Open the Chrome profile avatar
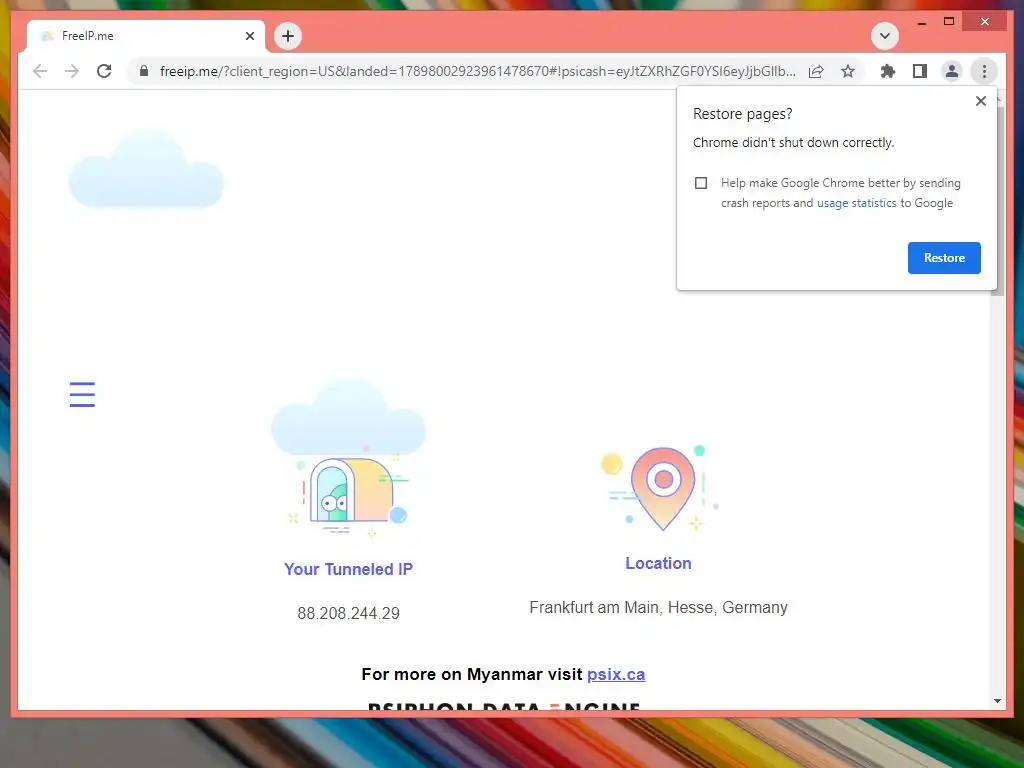The image size is (1024, 768). (952, 71)
